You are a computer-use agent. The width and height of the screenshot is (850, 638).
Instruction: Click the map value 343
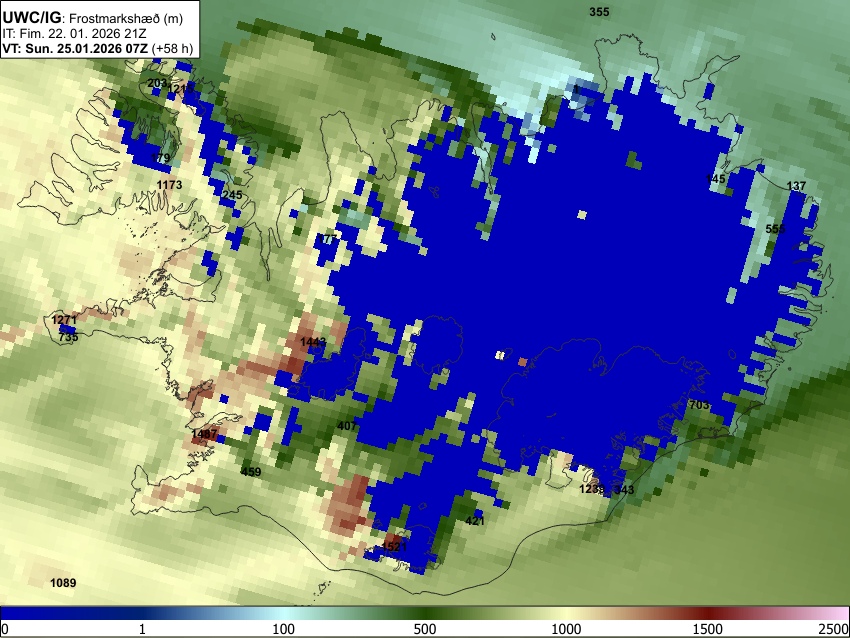click(x=624, y=490)
